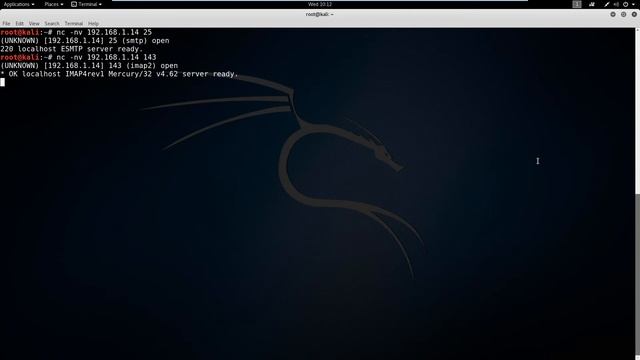640x360 pixels.
Task: Click the text '220 localhost ESMTP server ready.'
Action: tap(71, 49)
